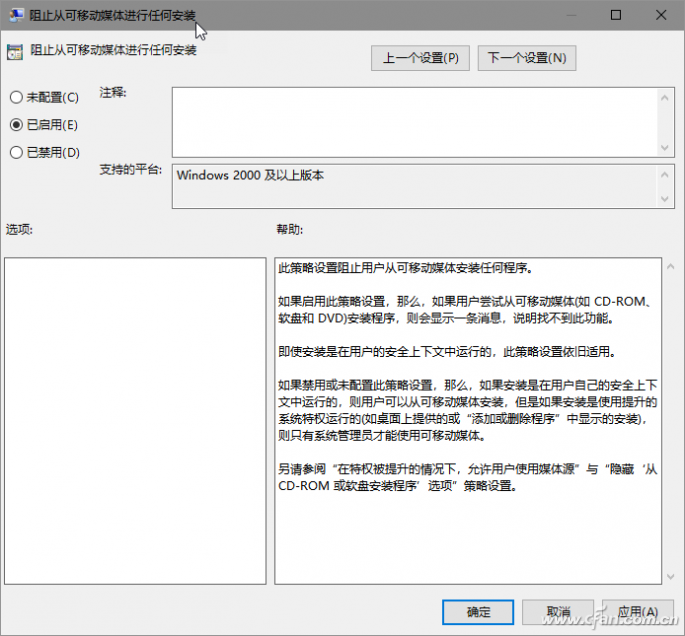Click the 注释: label
The width and height of the screenshot is (685, 636).
tap(113, 93)
